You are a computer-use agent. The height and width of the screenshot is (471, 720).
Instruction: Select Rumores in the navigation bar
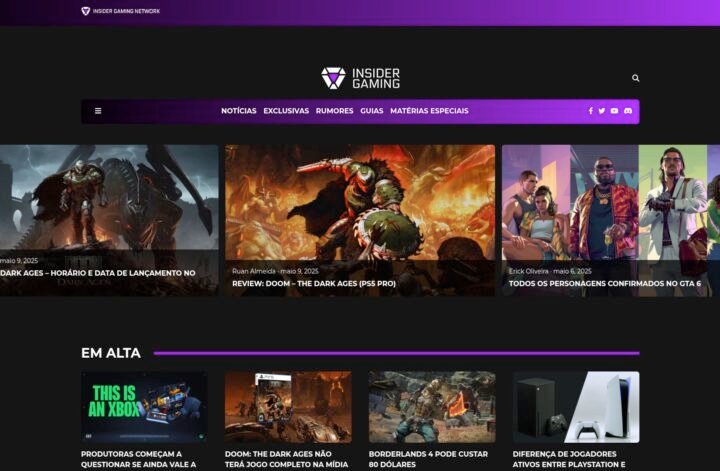[334, 111]
